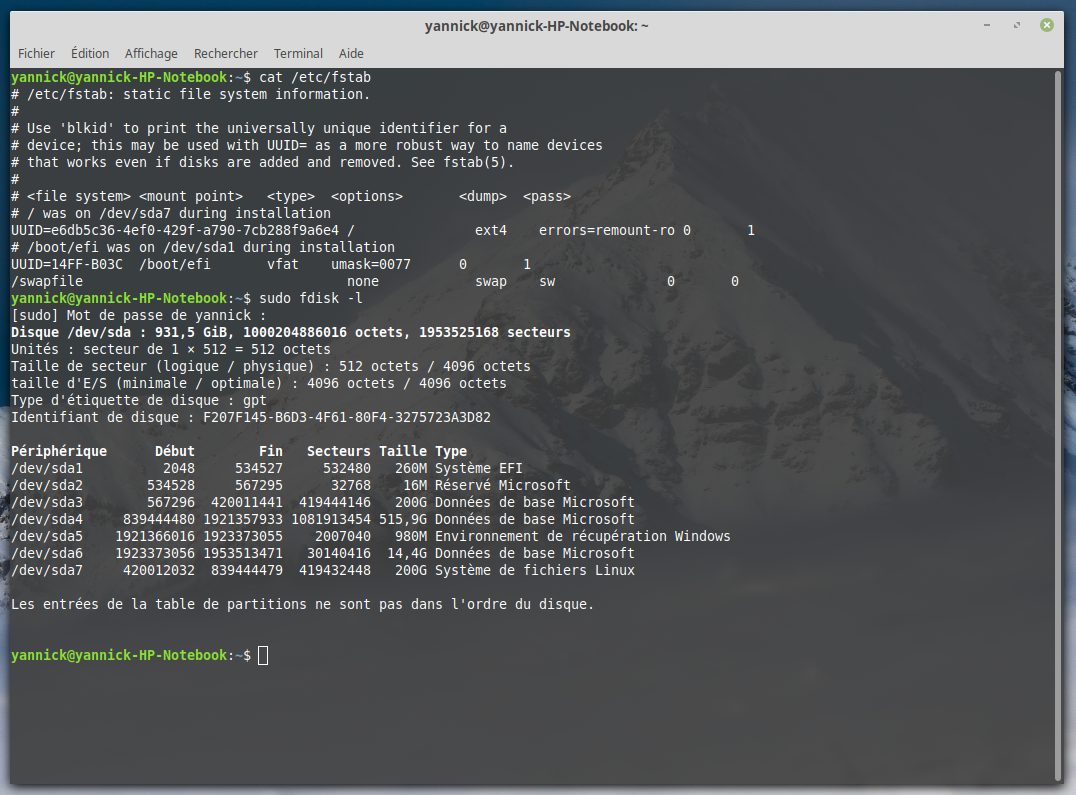Click the window title yannick@yannick-HP-Notebook
The width and height of the screenshot is (1076, 795).
click(538, 25)
